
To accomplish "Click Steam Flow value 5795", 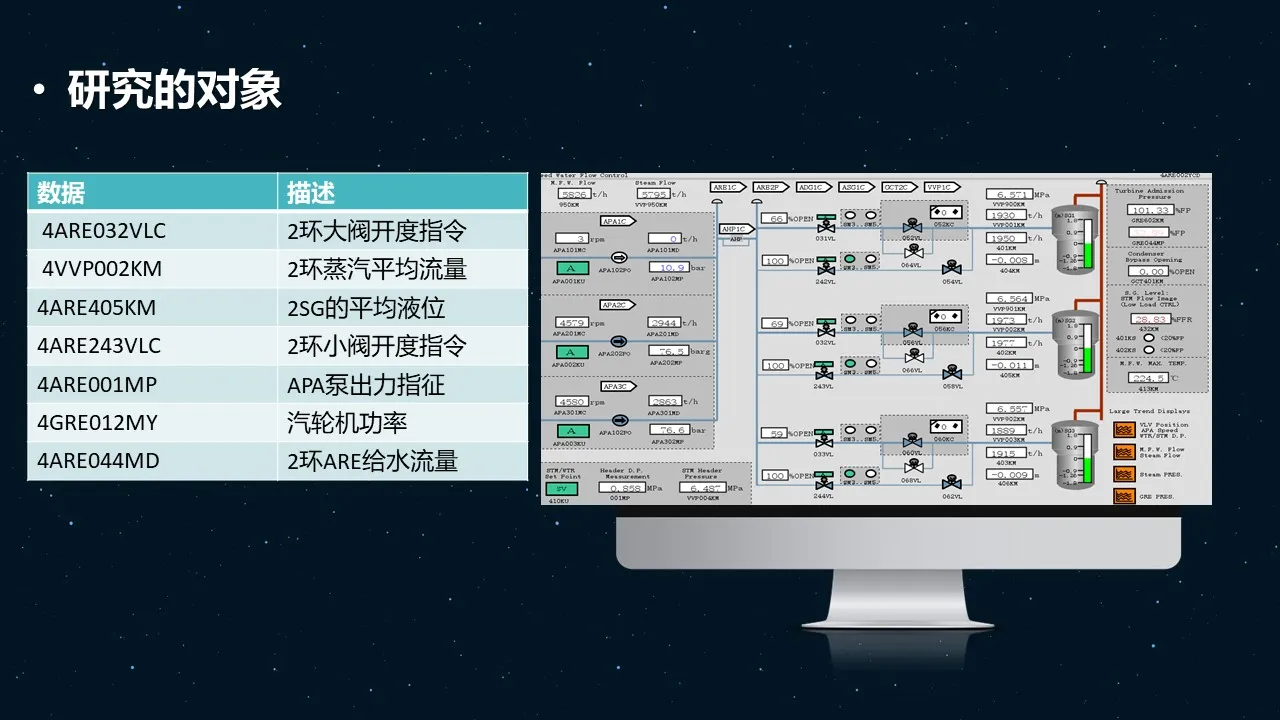I will (x=653, y=194).
